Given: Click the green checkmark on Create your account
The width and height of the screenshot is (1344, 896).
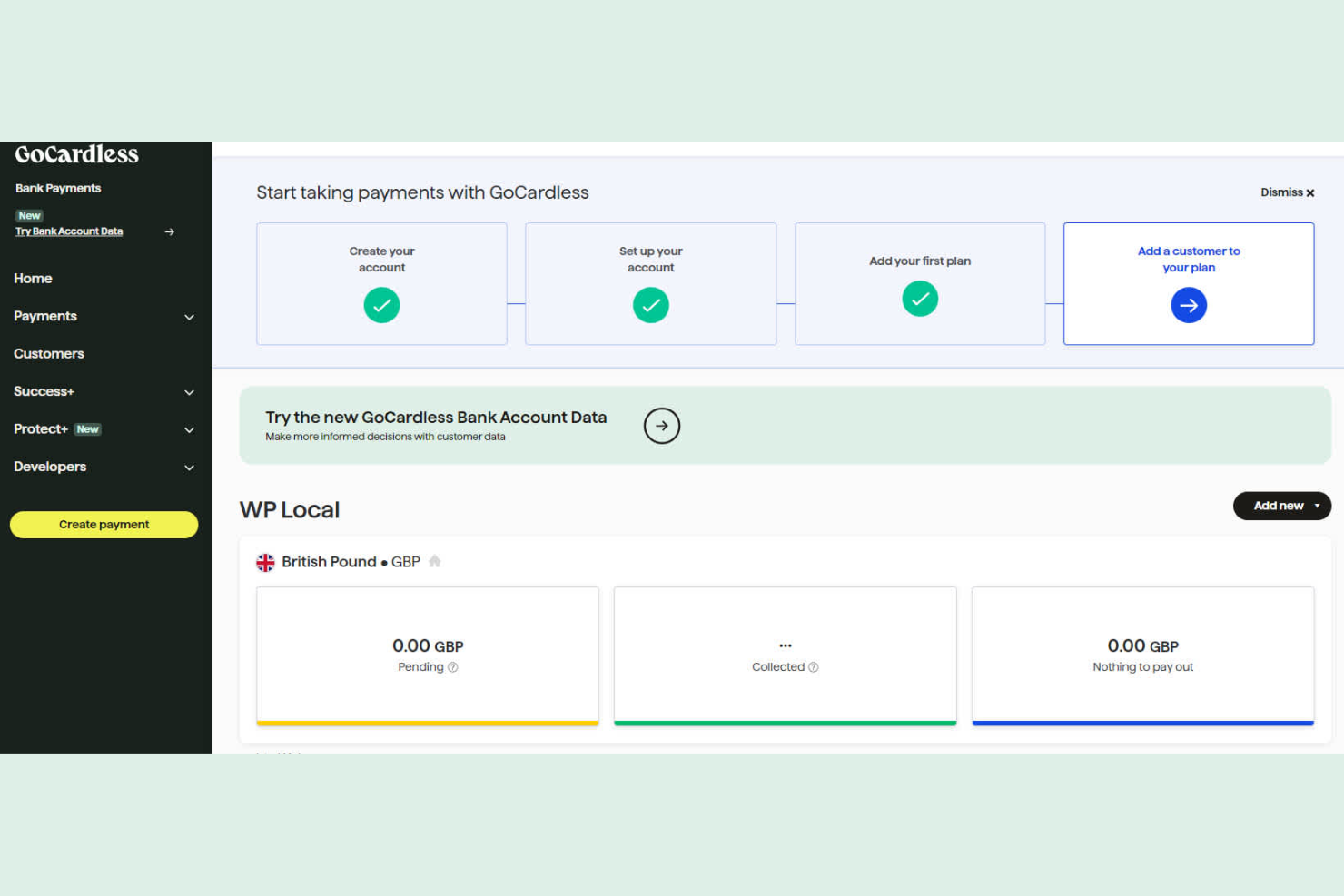Looking at the screenshot, I should click(x=381, y=305).
